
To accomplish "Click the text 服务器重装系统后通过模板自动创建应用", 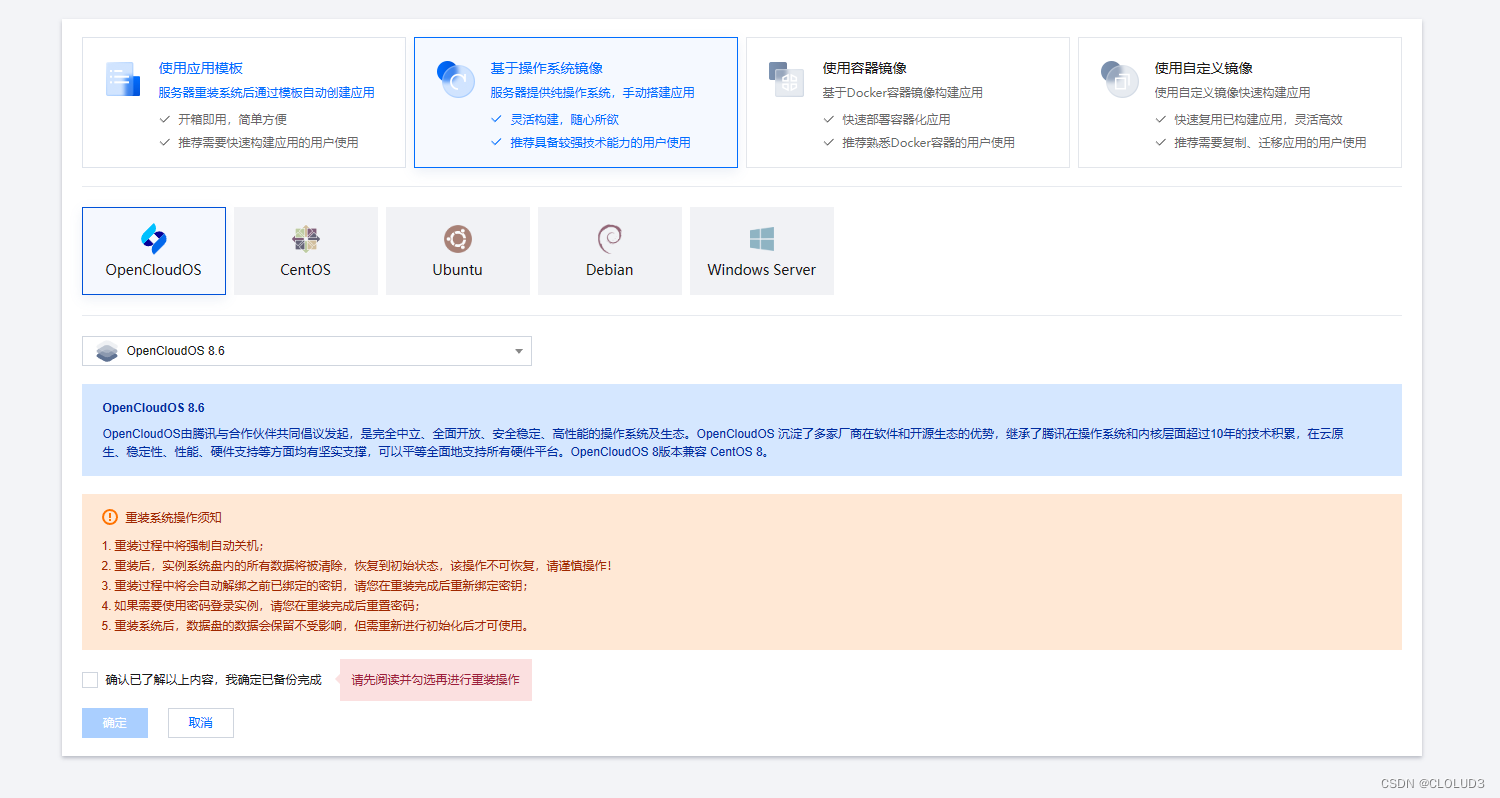I will pos(266,92).
